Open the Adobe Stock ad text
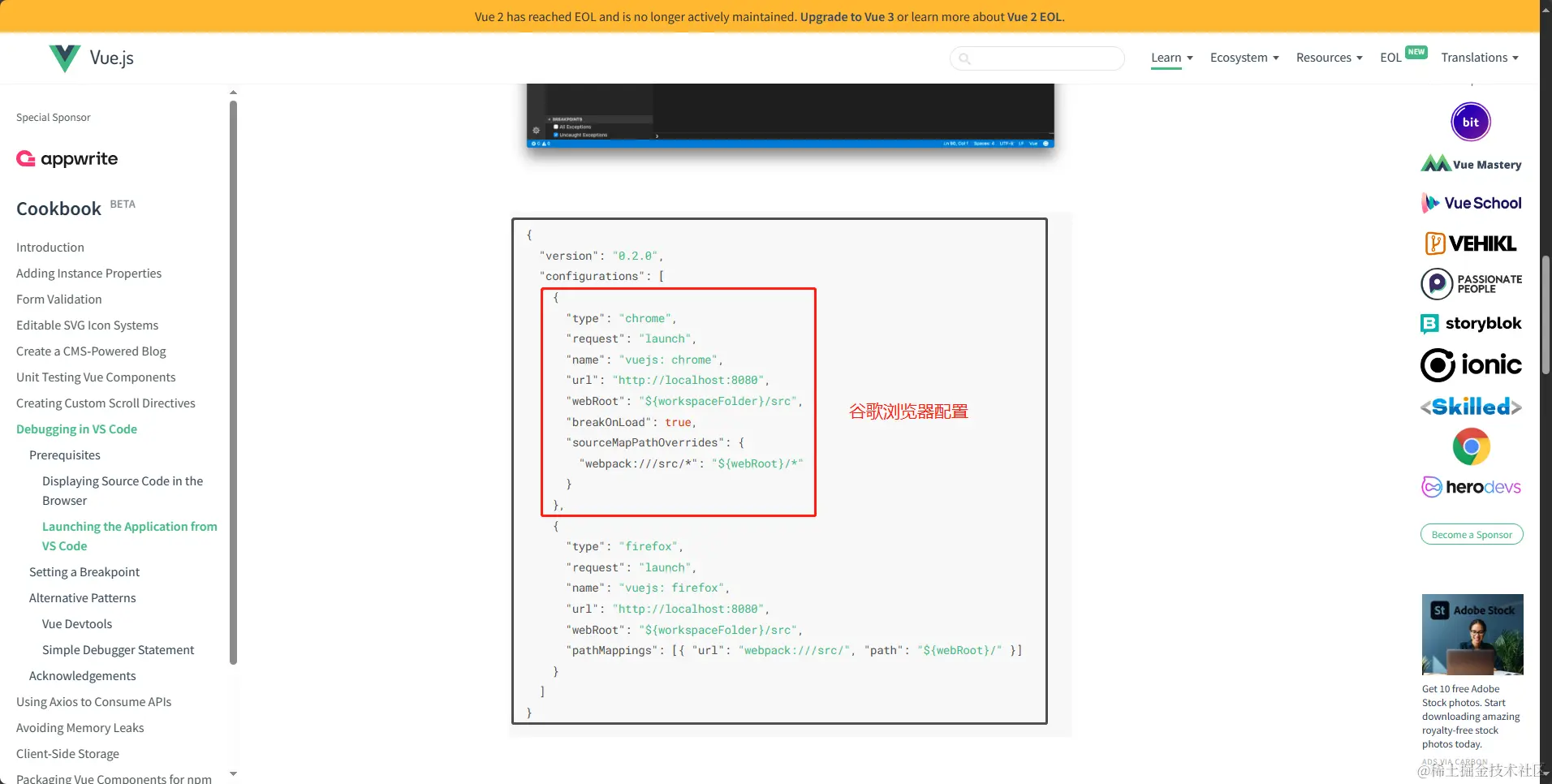 point(1471,717)
